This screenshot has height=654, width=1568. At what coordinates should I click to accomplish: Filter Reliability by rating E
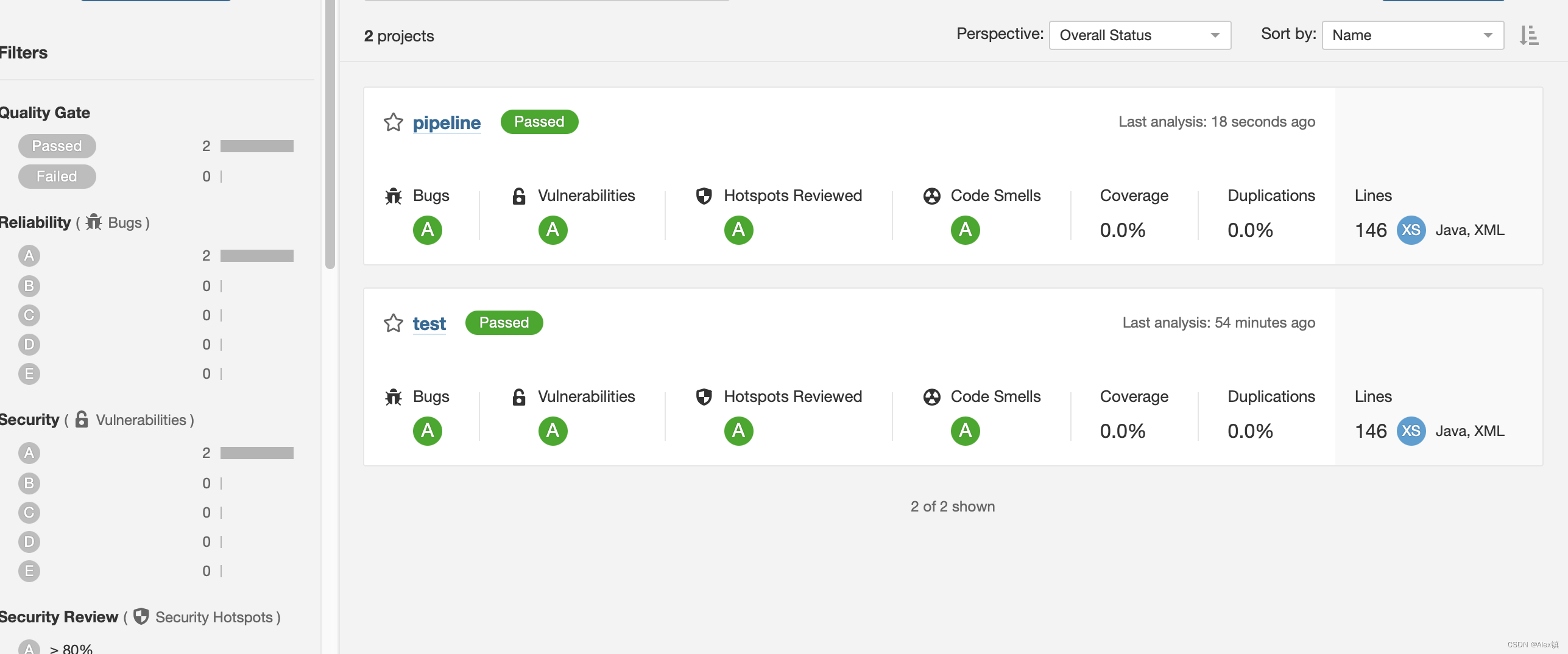coord(29,374)
